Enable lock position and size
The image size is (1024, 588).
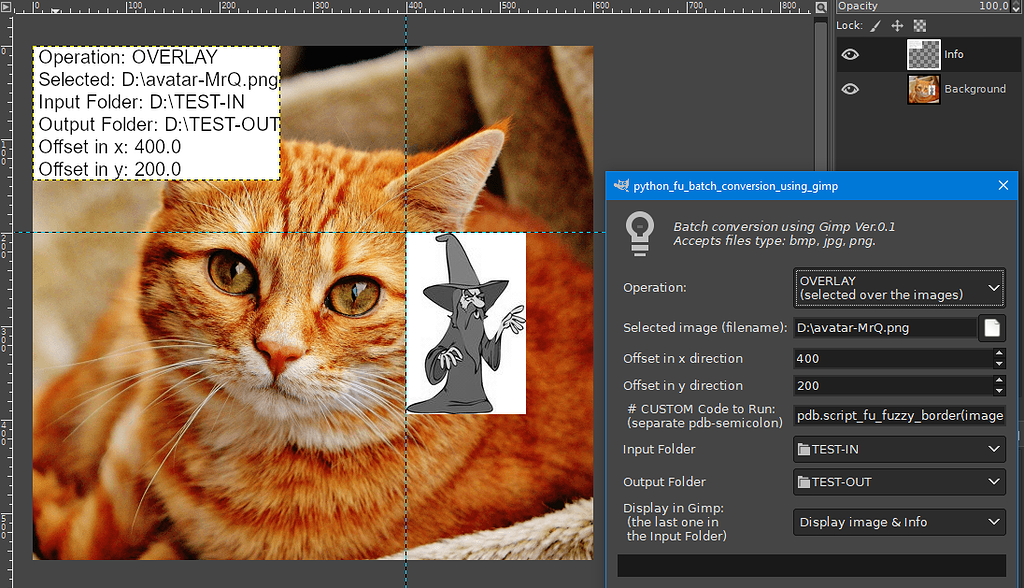pyautogui.click(x=897, y=25)
